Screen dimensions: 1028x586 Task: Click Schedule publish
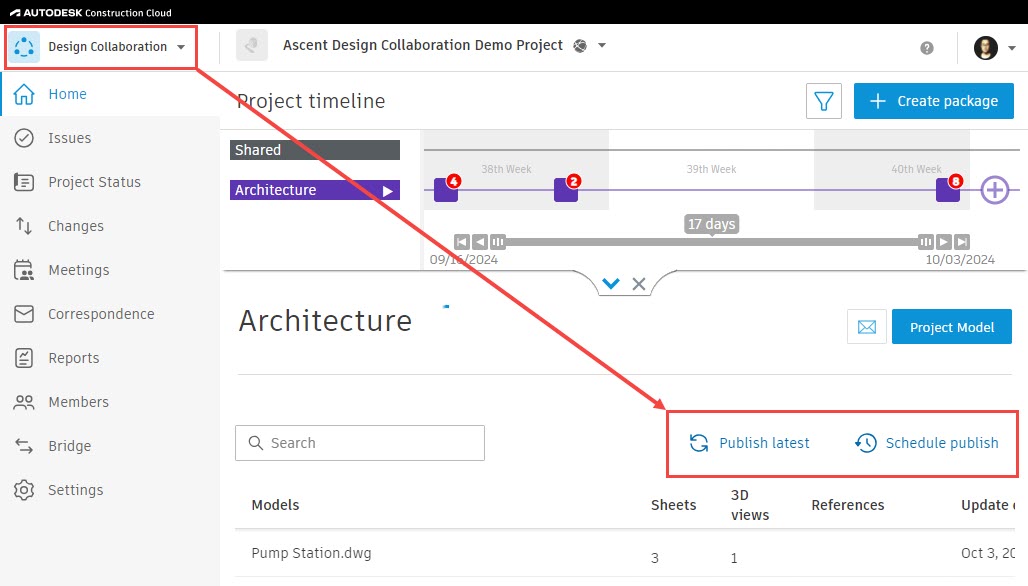pos(926,443)
